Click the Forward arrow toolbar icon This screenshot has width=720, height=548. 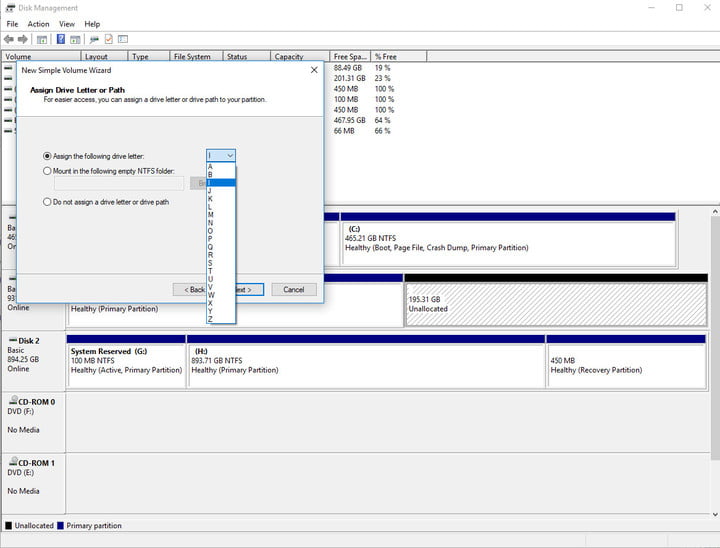tap(22, 40)
